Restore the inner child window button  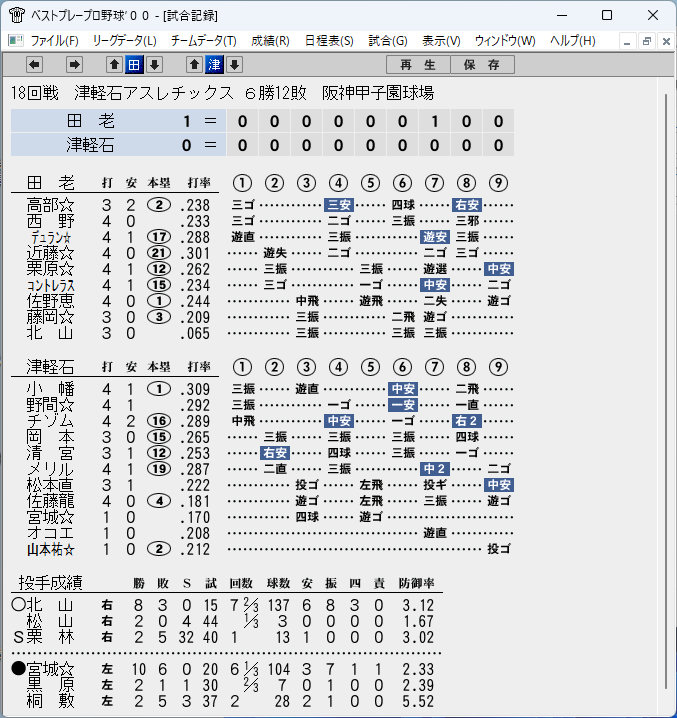coord(647,41)
